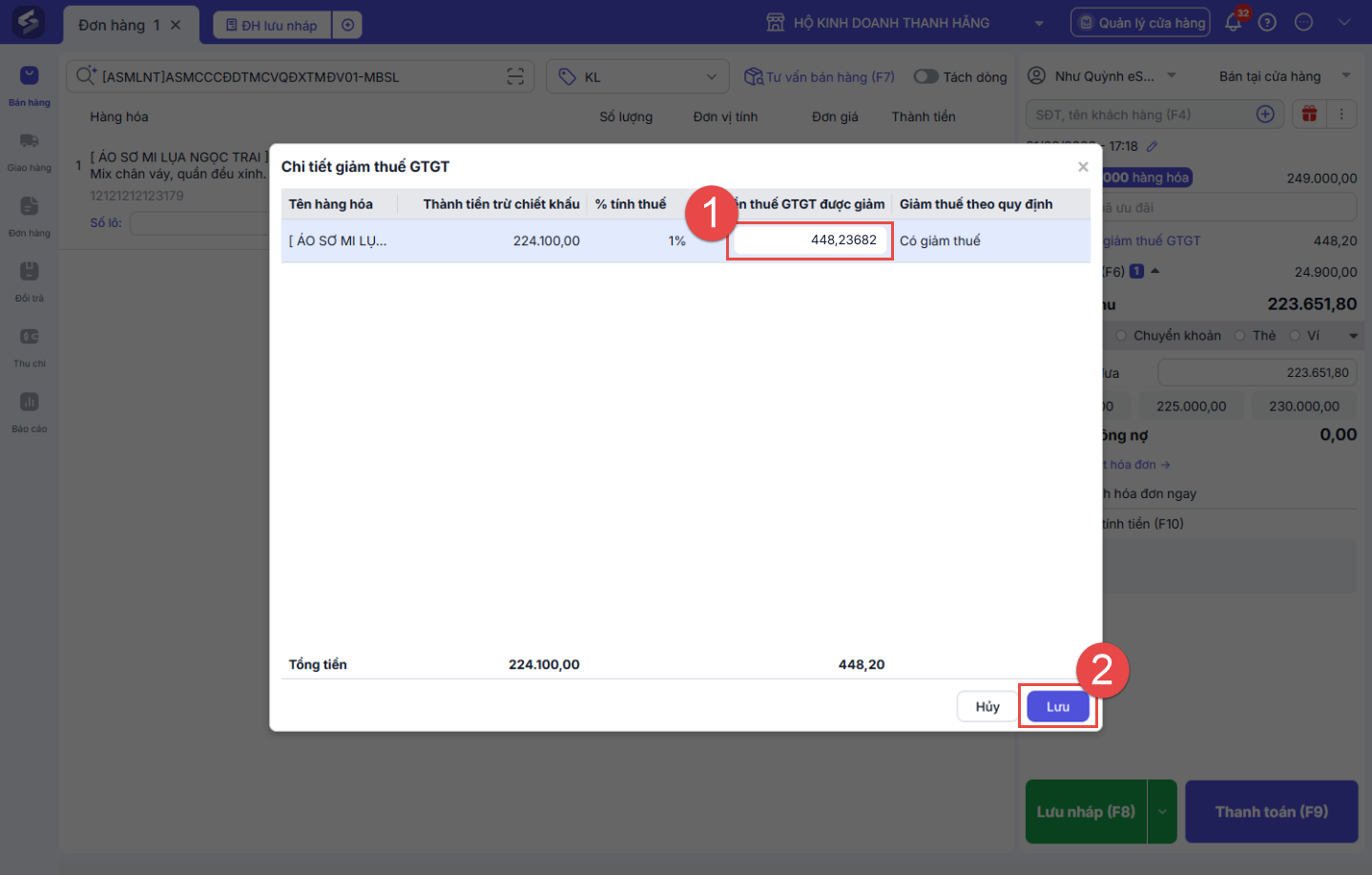The height and width of the screenshot is (875, 1372).
Task: Click the notification bell icon
Action: pyautogui.click(x=1234, y=22)
